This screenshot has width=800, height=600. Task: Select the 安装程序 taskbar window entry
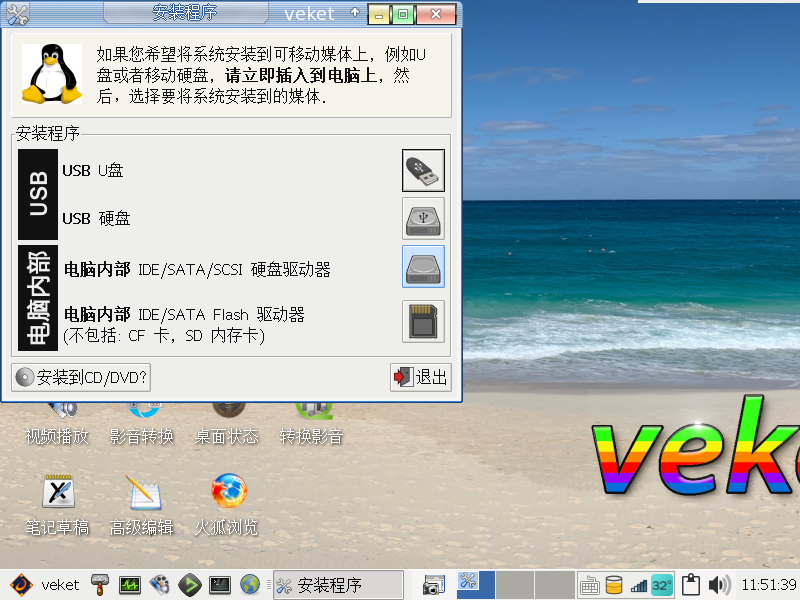coord(338,585)
